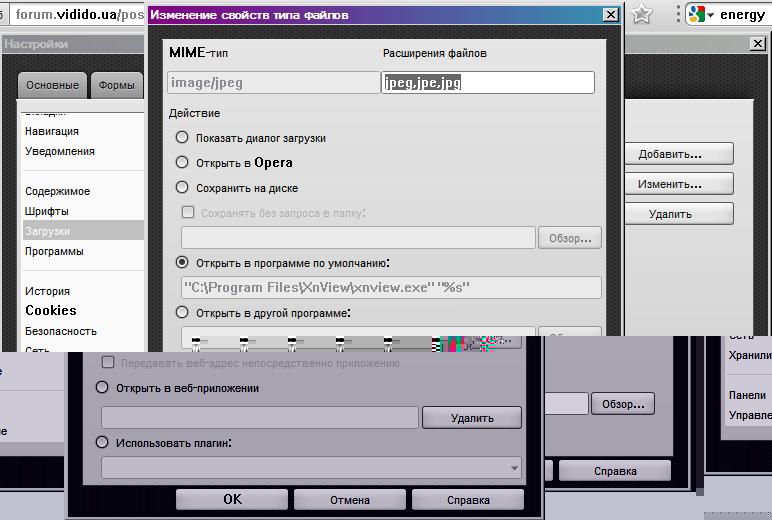Click Изменить... in settings window

click(x=679, y=184)
